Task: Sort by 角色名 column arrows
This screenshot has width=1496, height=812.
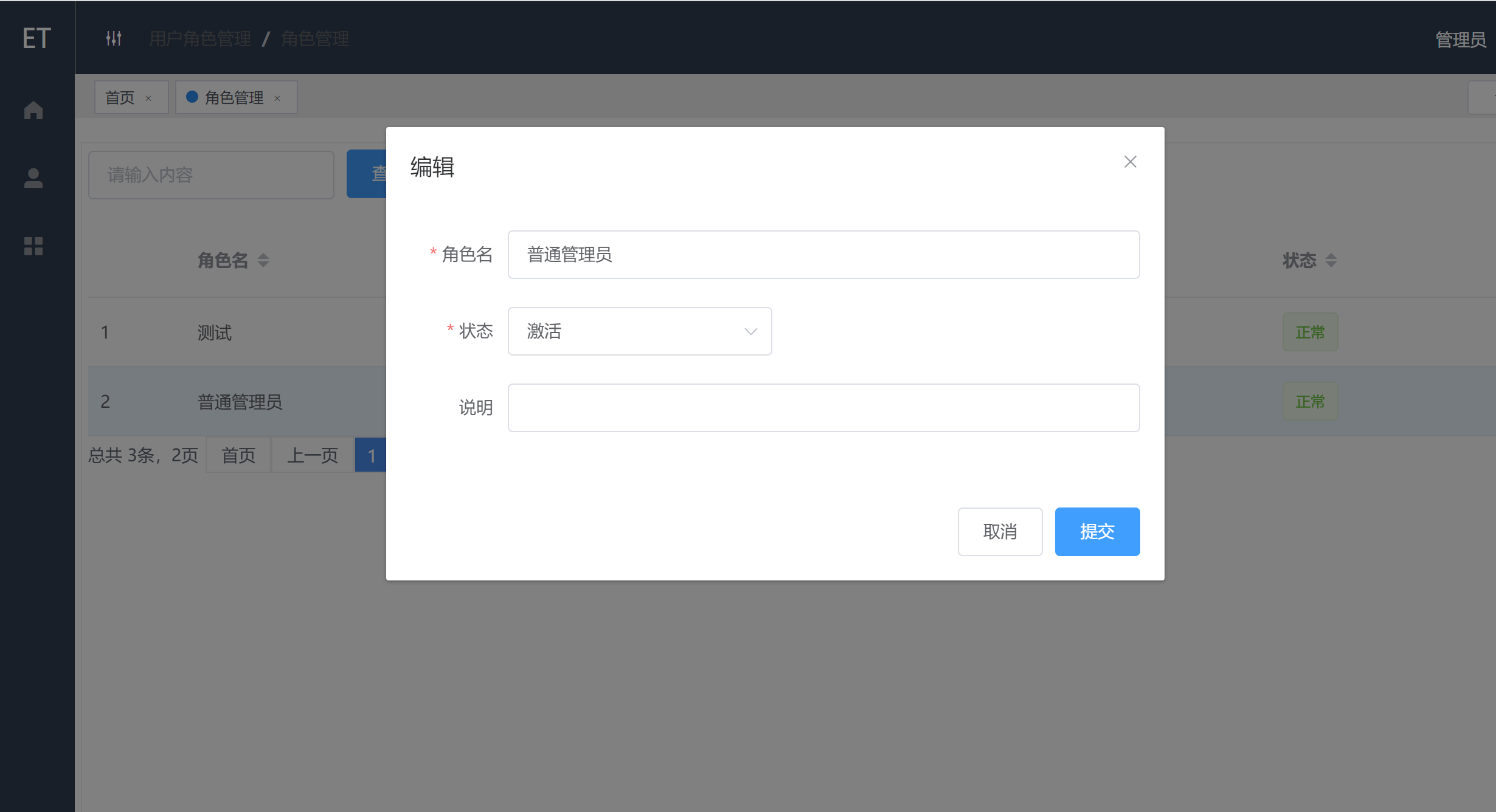Action: click(x=263, y=261)
